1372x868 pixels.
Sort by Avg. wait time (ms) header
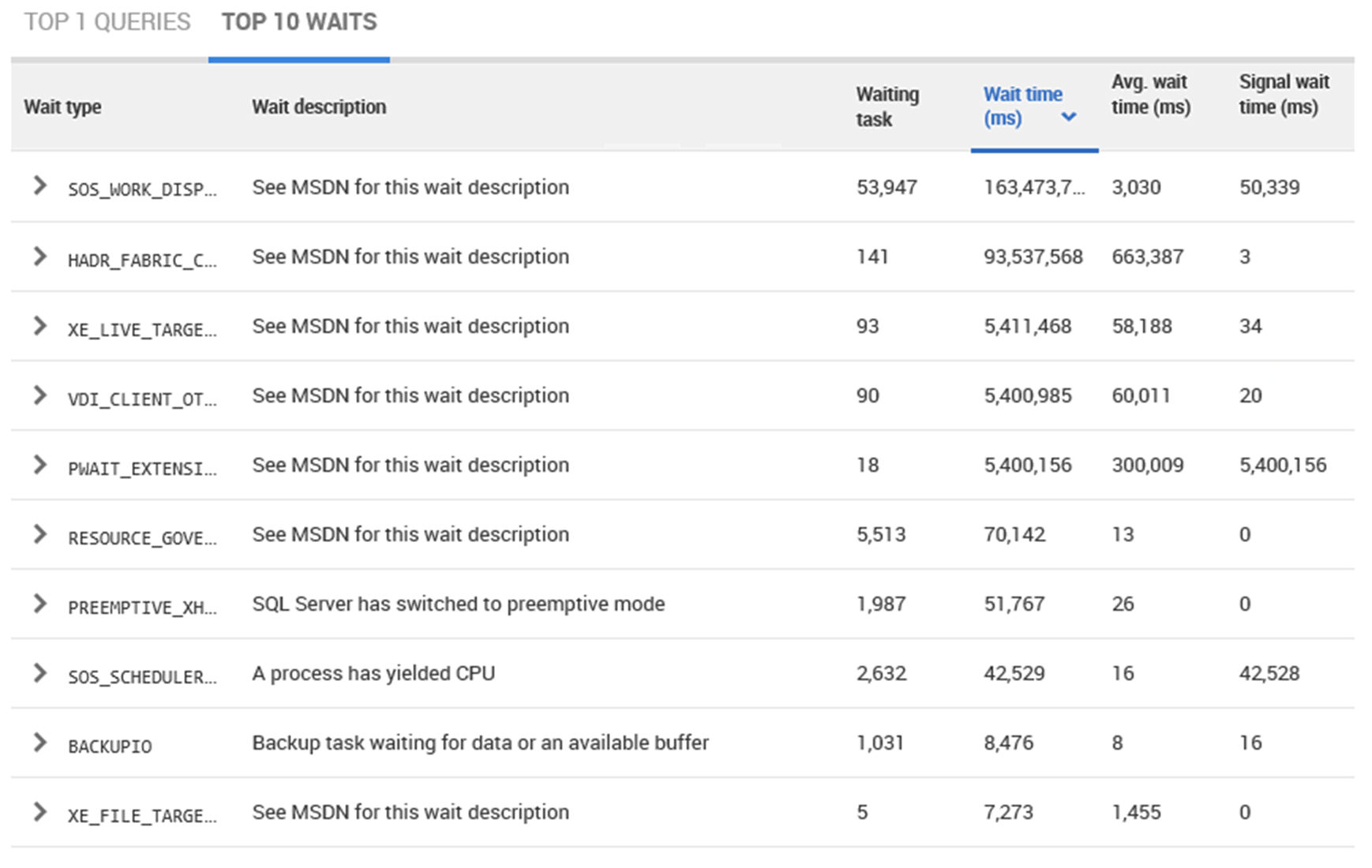pos(1151,94)
